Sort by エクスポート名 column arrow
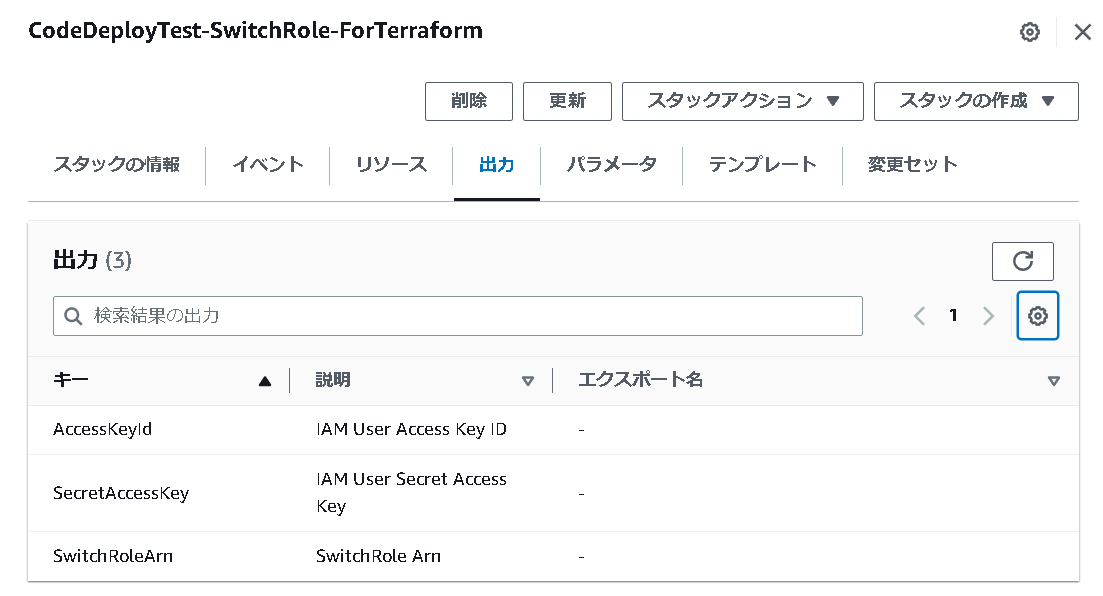The image size is (1103, 596). [x=1053, y=381]
